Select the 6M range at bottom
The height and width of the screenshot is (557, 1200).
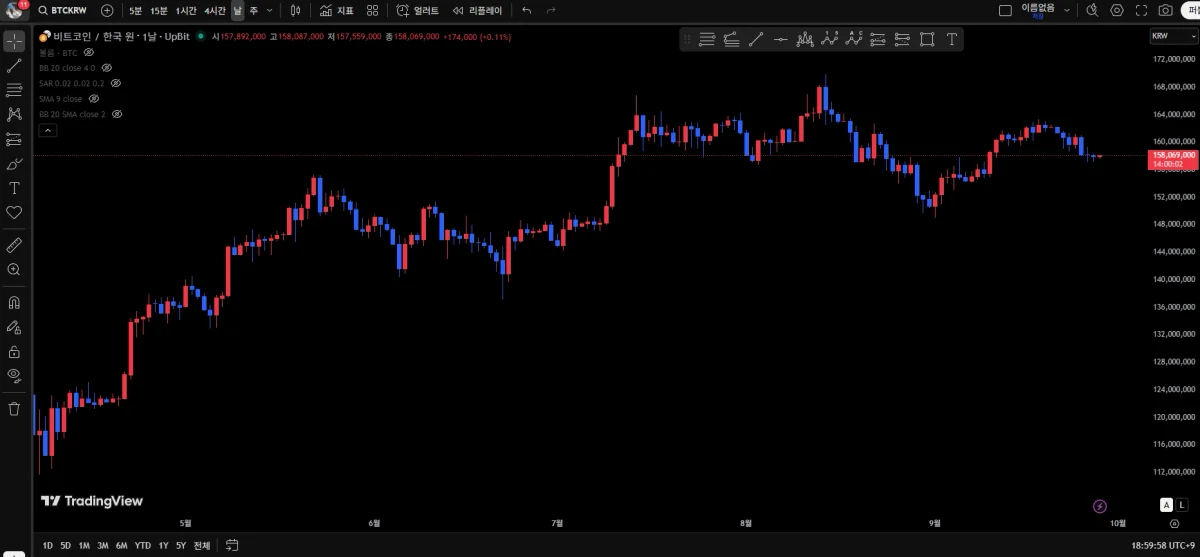[121, 545]
